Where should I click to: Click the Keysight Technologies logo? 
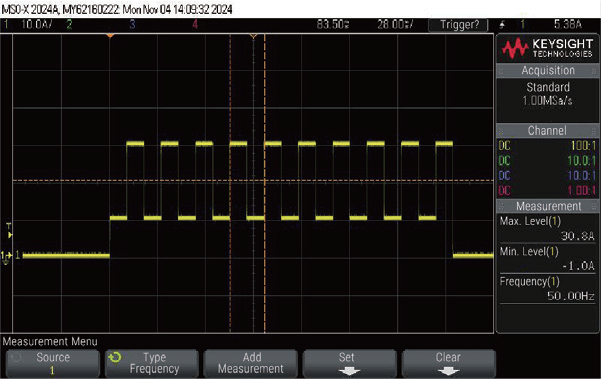click(x=548, y=48)
